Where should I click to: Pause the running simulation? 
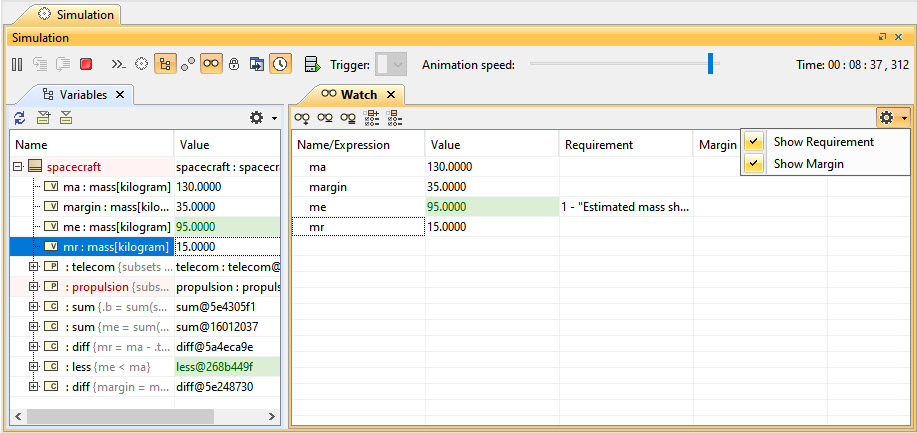(x=17, y=64)
